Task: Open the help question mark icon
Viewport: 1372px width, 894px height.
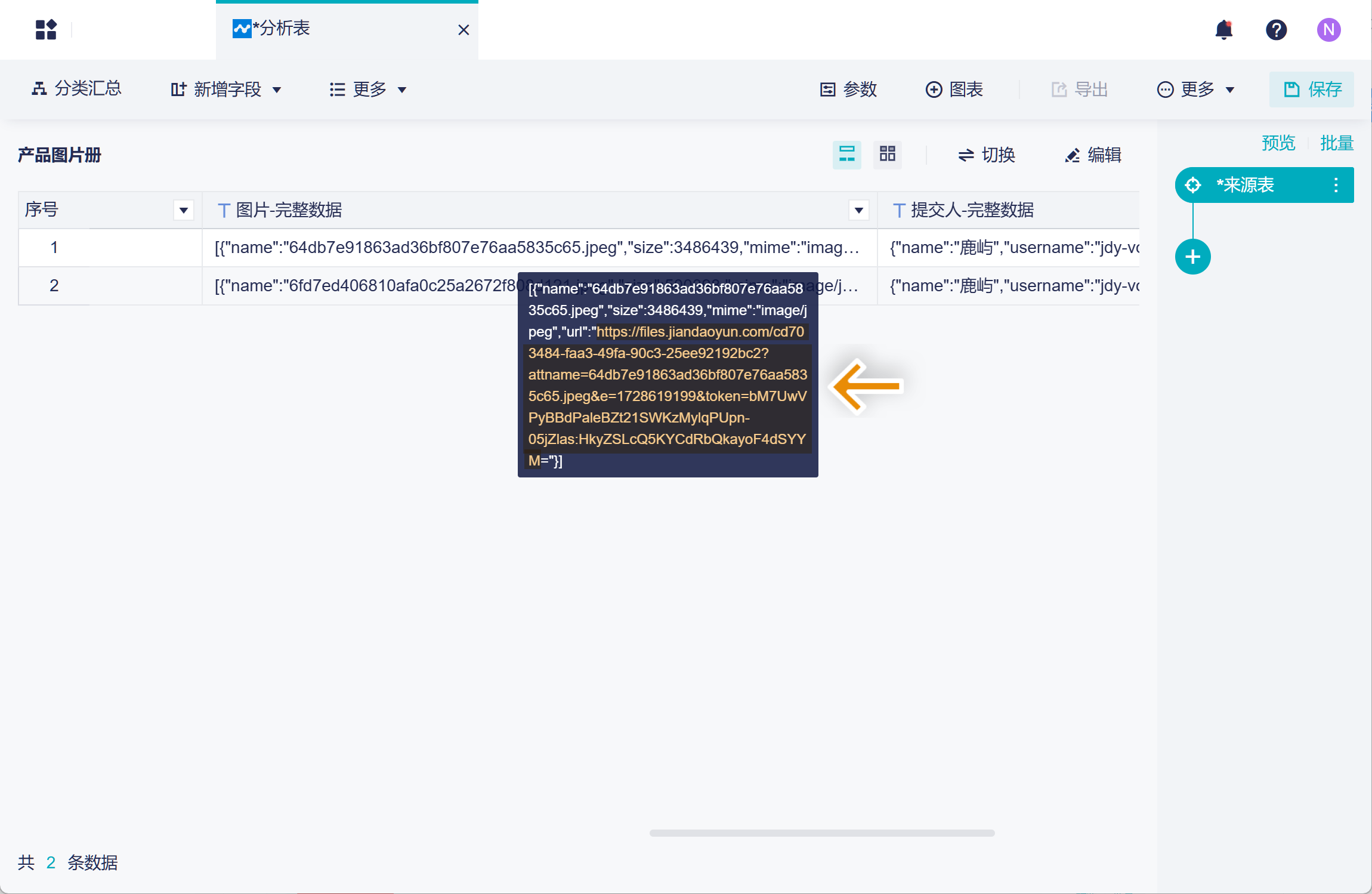Action: [1276, 29]
